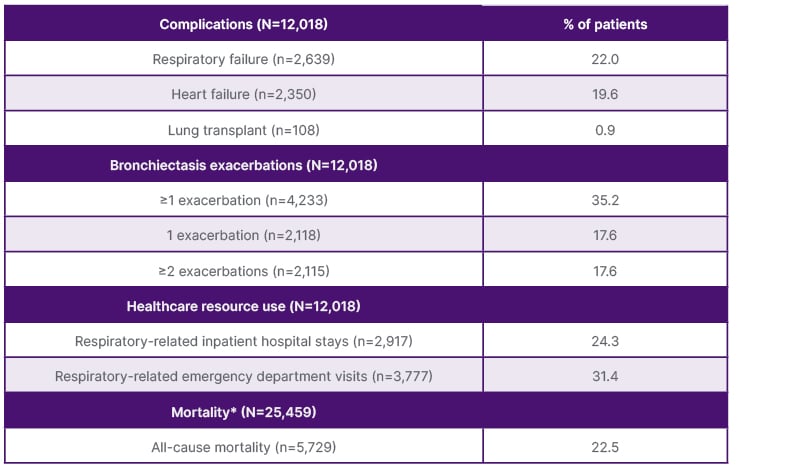Click the Healthcare resource use section header

pyautogui.click(x=243, y=306)
